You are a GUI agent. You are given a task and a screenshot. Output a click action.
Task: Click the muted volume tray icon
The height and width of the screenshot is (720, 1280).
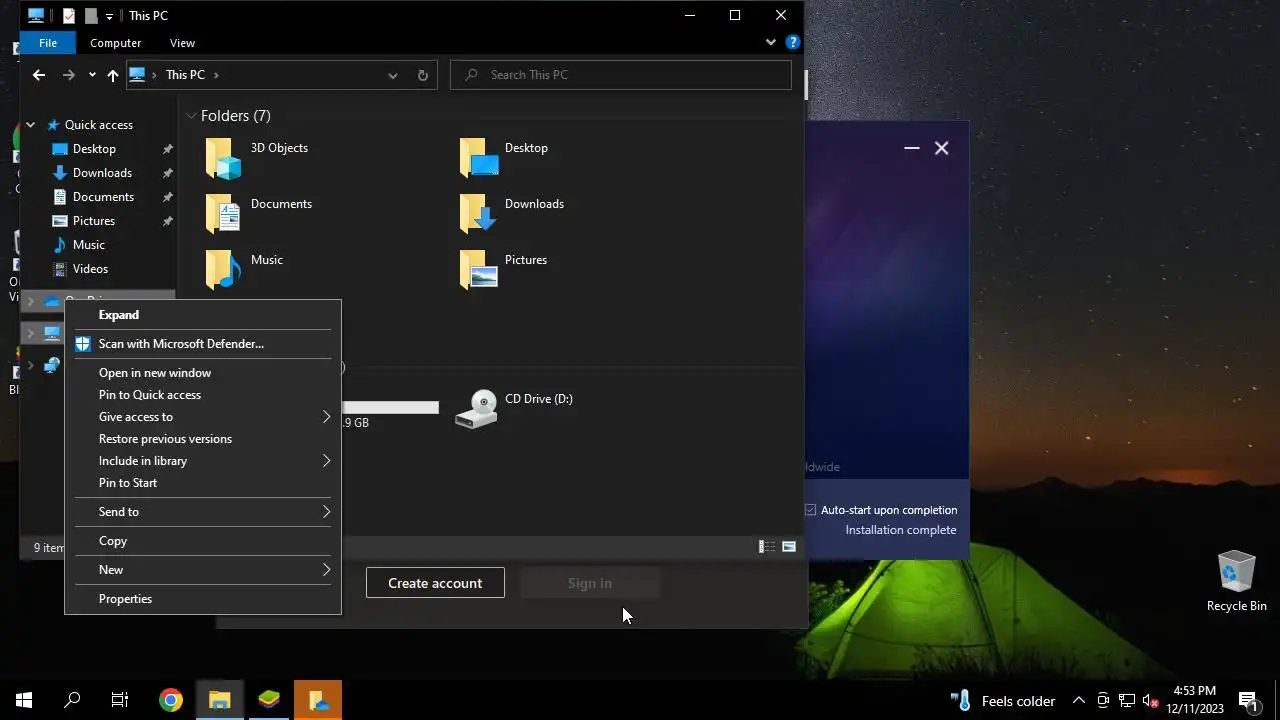(x=1151, y=700)
